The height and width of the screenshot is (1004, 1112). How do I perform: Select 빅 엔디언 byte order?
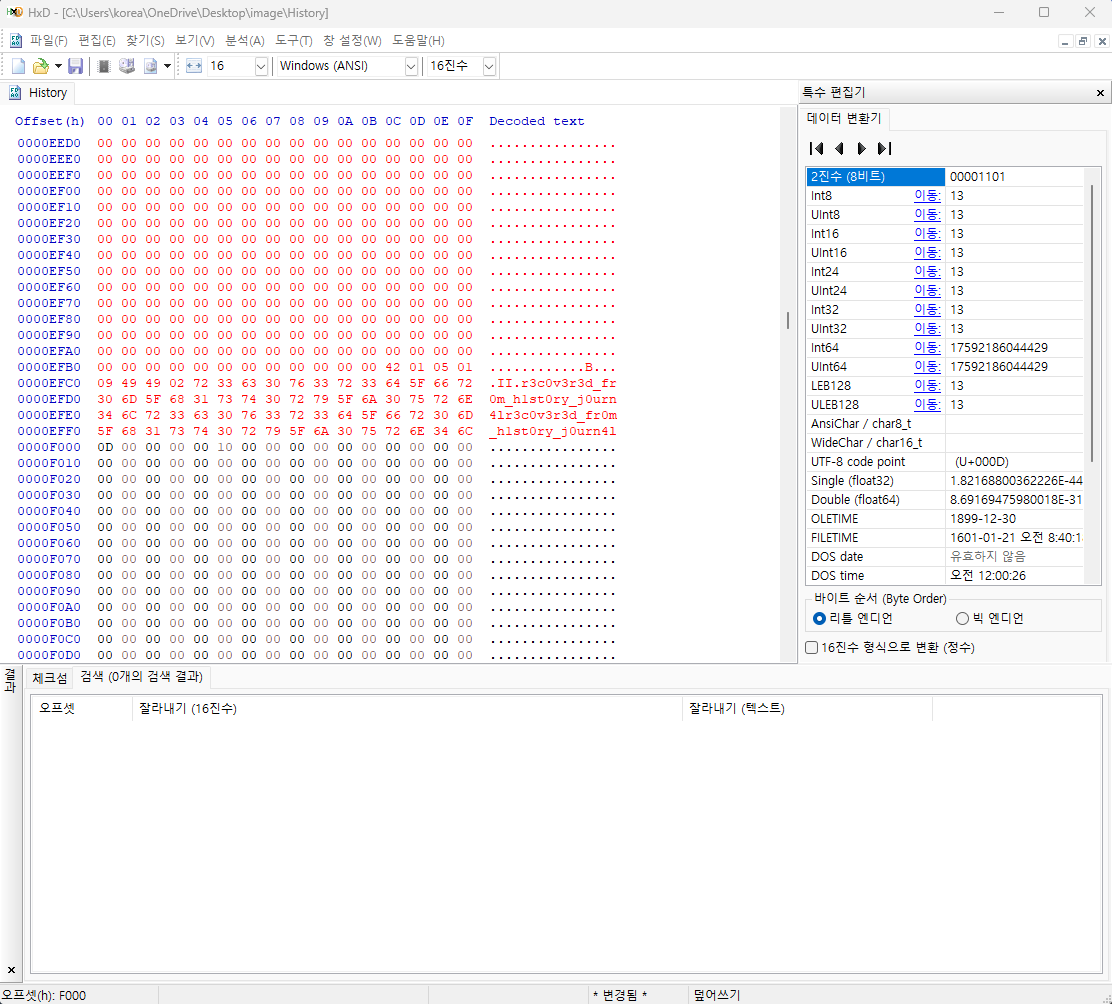coord(963,618)
